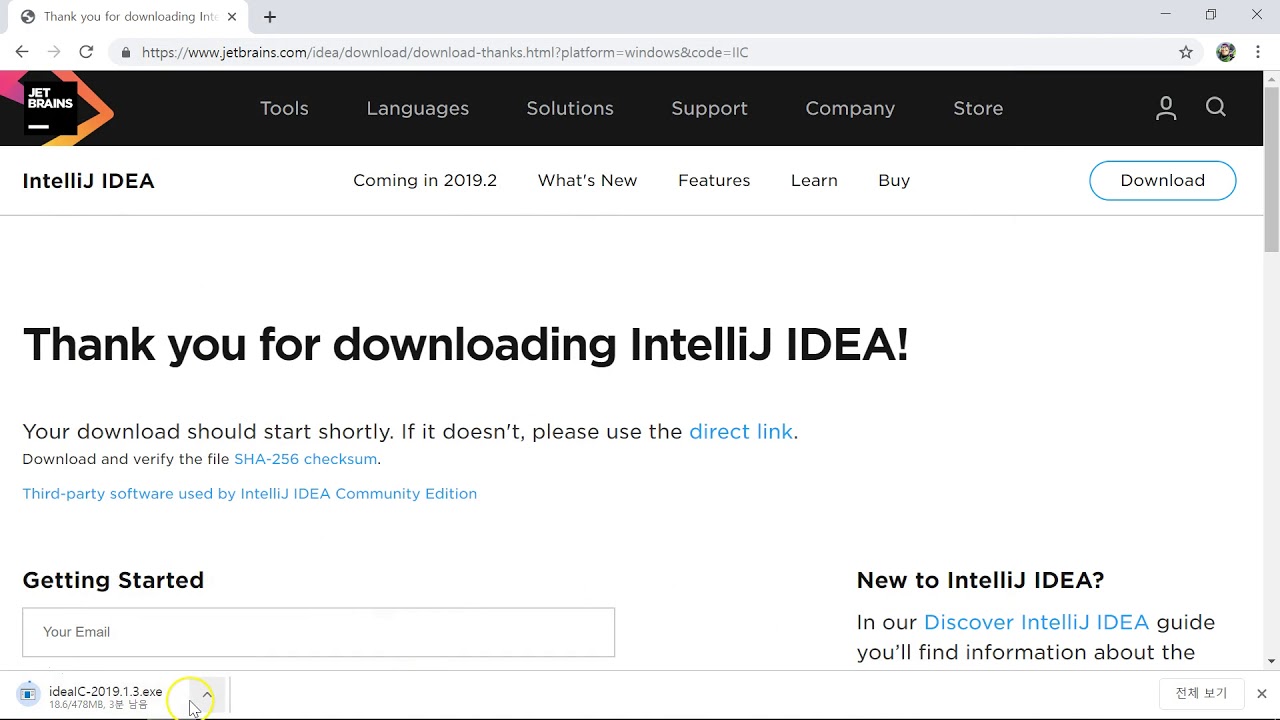This screenshot has width=1280, height=720.
Task: Go to Coming in 2019.2 page
Action: [425, 180]
